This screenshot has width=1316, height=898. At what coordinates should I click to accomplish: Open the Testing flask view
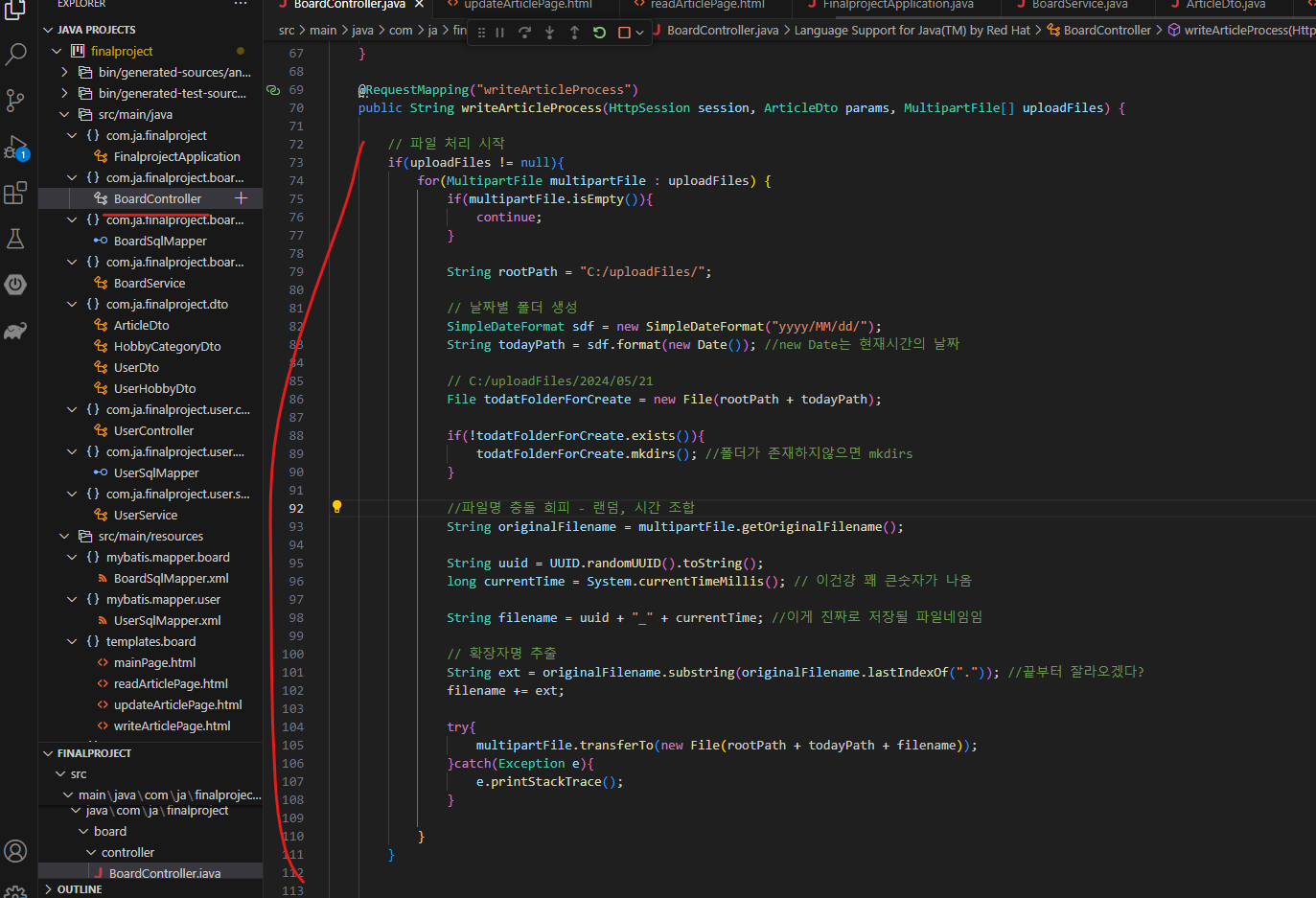15,239
